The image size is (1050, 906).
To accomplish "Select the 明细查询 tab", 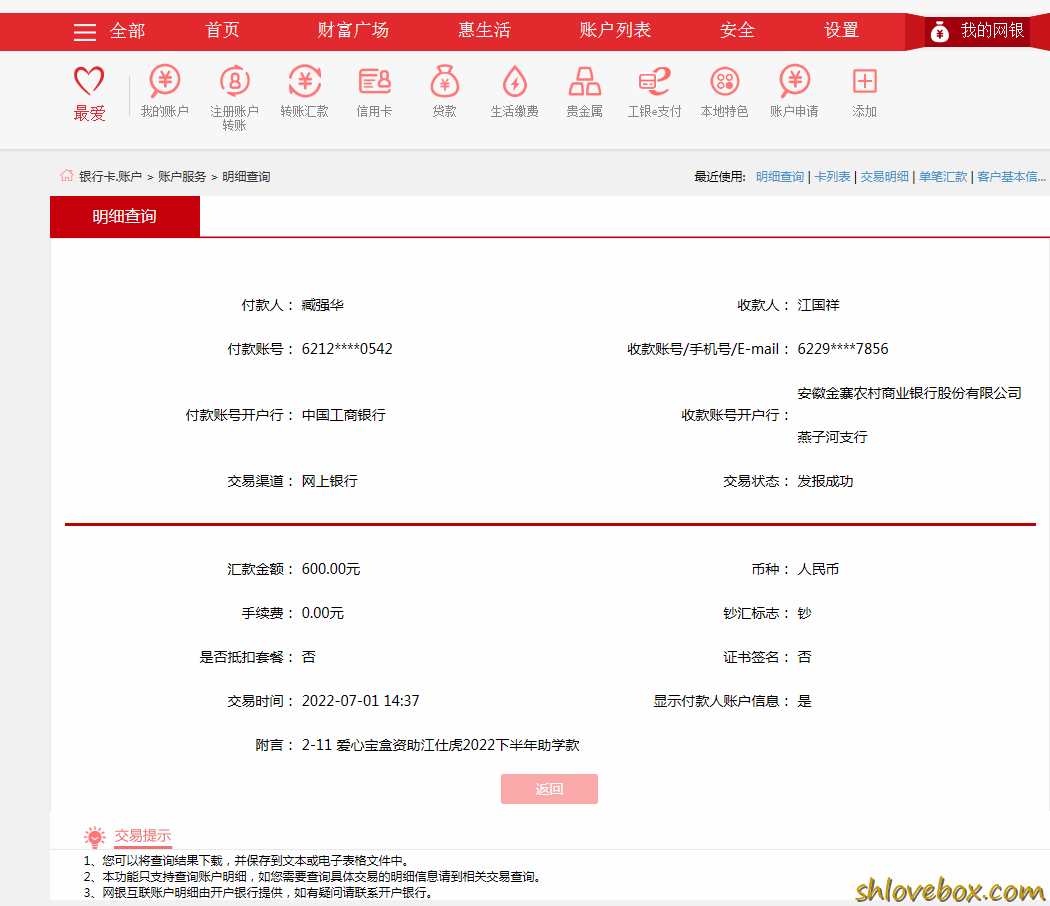I will point(125,216).
